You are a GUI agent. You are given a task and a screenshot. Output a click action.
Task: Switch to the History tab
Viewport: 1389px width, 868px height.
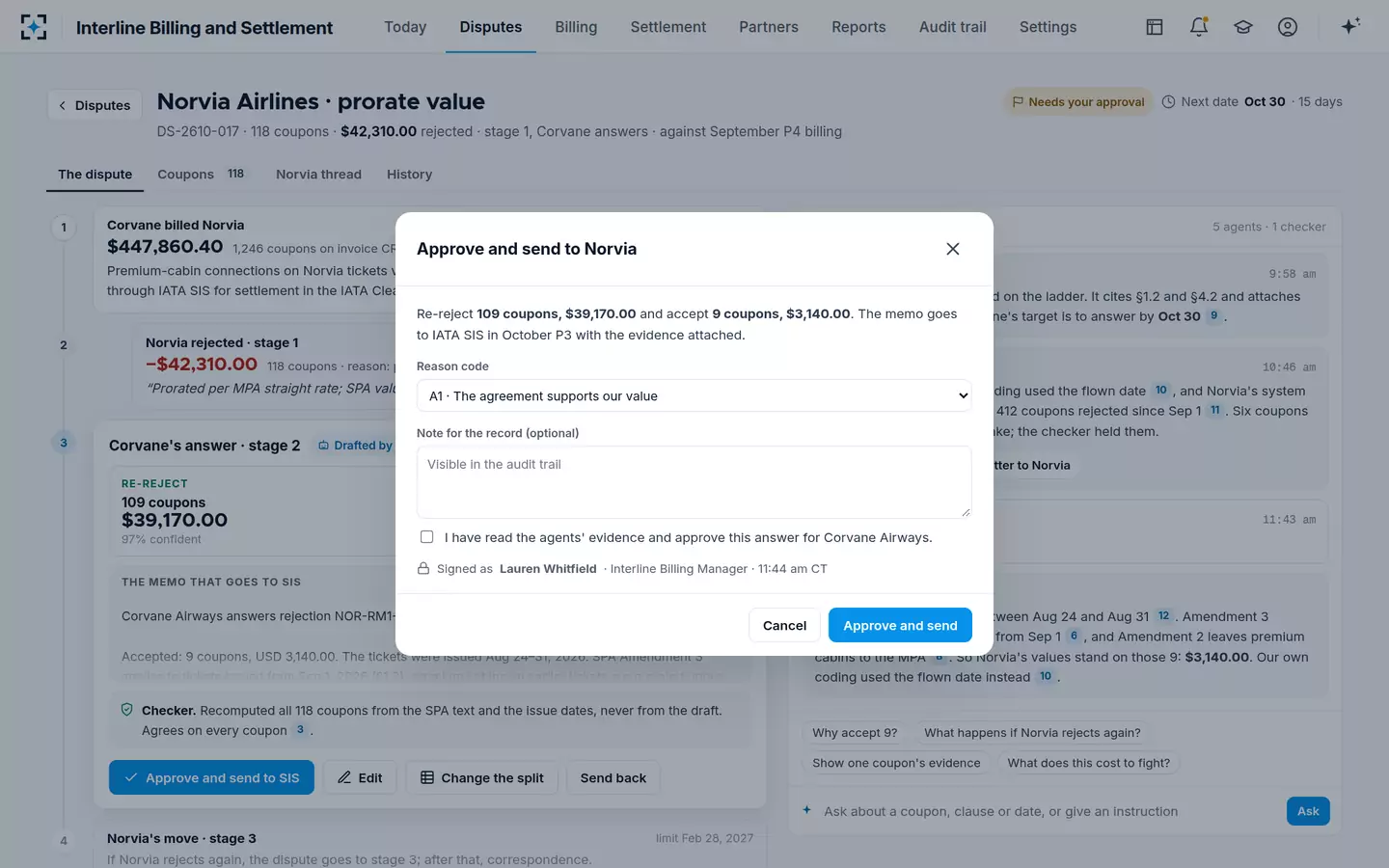tap(409, 175)
